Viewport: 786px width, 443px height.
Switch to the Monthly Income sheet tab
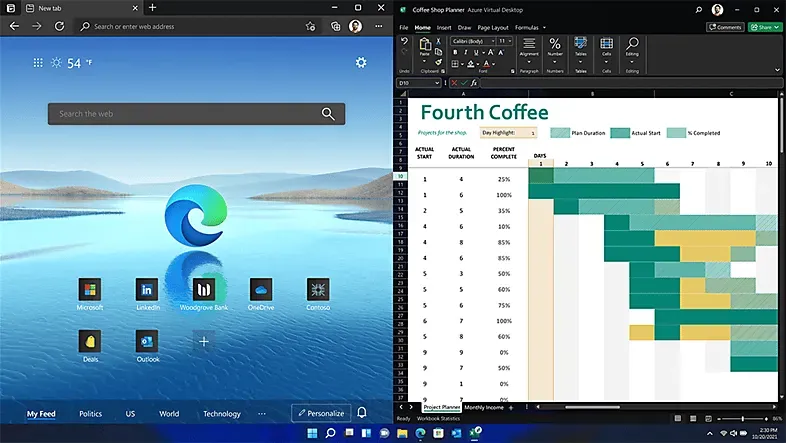click(484, 407)
